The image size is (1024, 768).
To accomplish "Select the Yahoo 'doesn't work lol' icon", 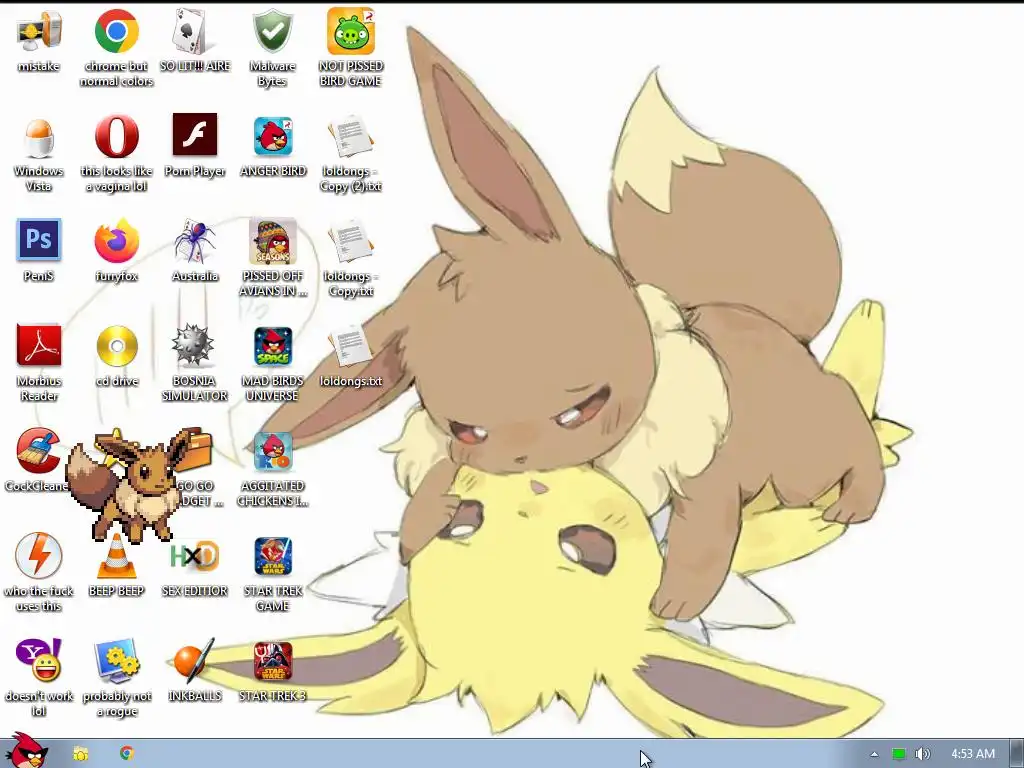I will 39,660.
